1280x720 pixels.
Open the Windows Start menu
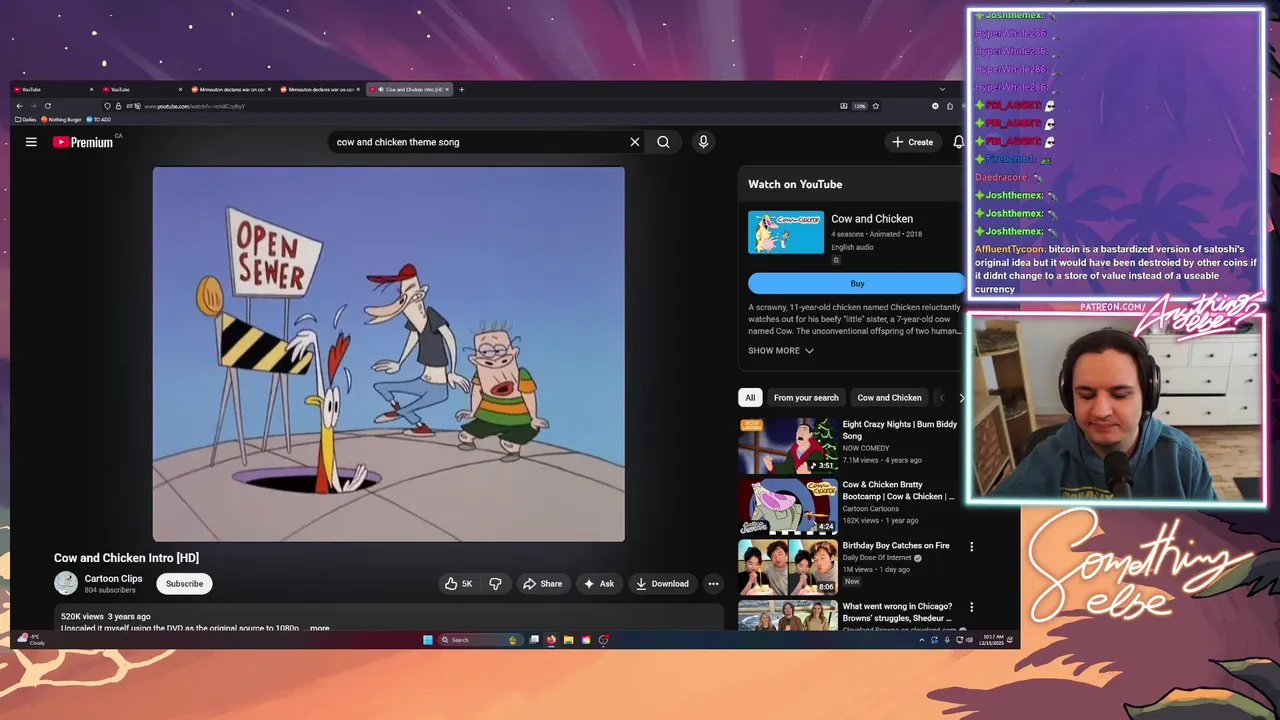[x=427, y=640]
